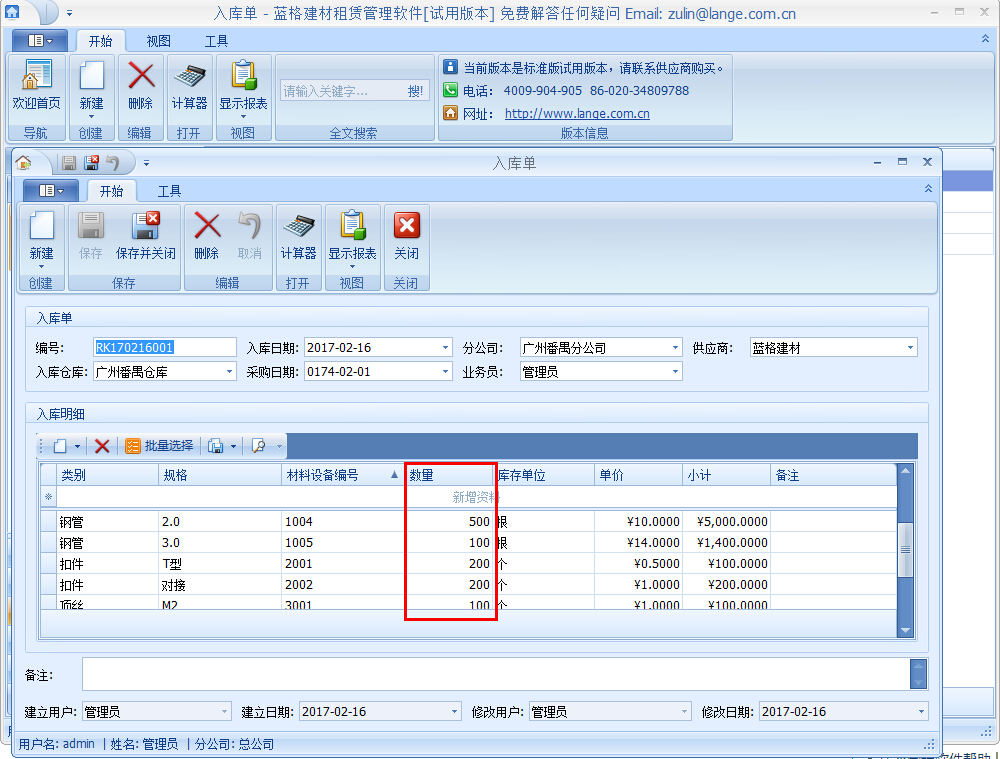Click the 批量选择 button
This screenshot has height=759, width=1000.
(x=159, y=446)
